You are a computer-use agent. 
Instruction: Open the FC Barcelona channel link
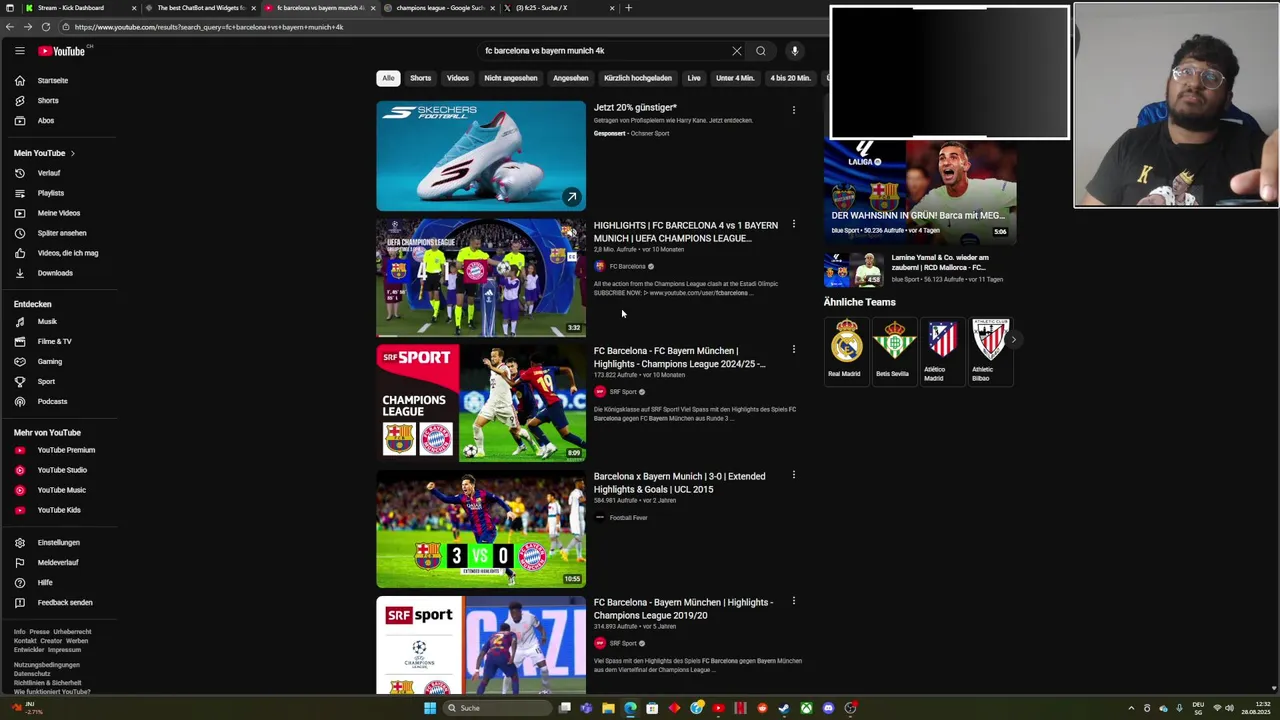point(627,266)
